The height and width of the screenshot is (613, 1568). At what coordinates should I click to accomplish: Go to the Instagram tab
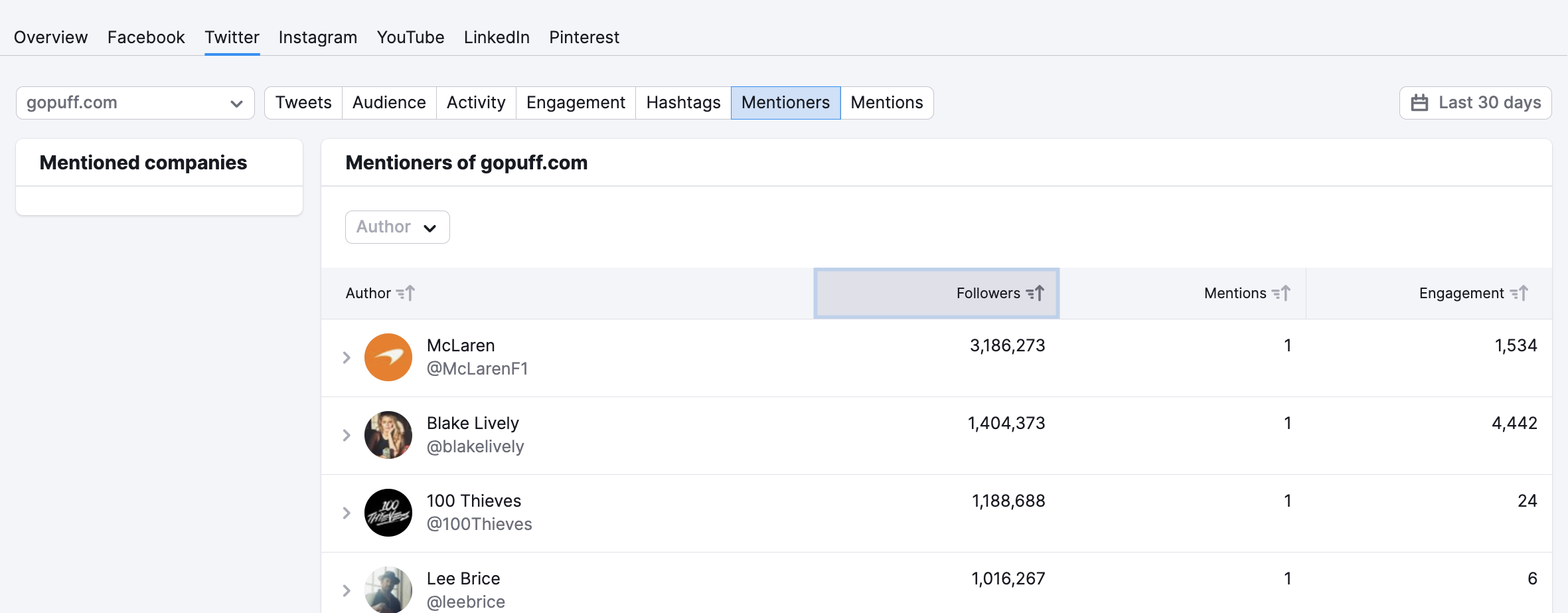click(x=318, y=37)
